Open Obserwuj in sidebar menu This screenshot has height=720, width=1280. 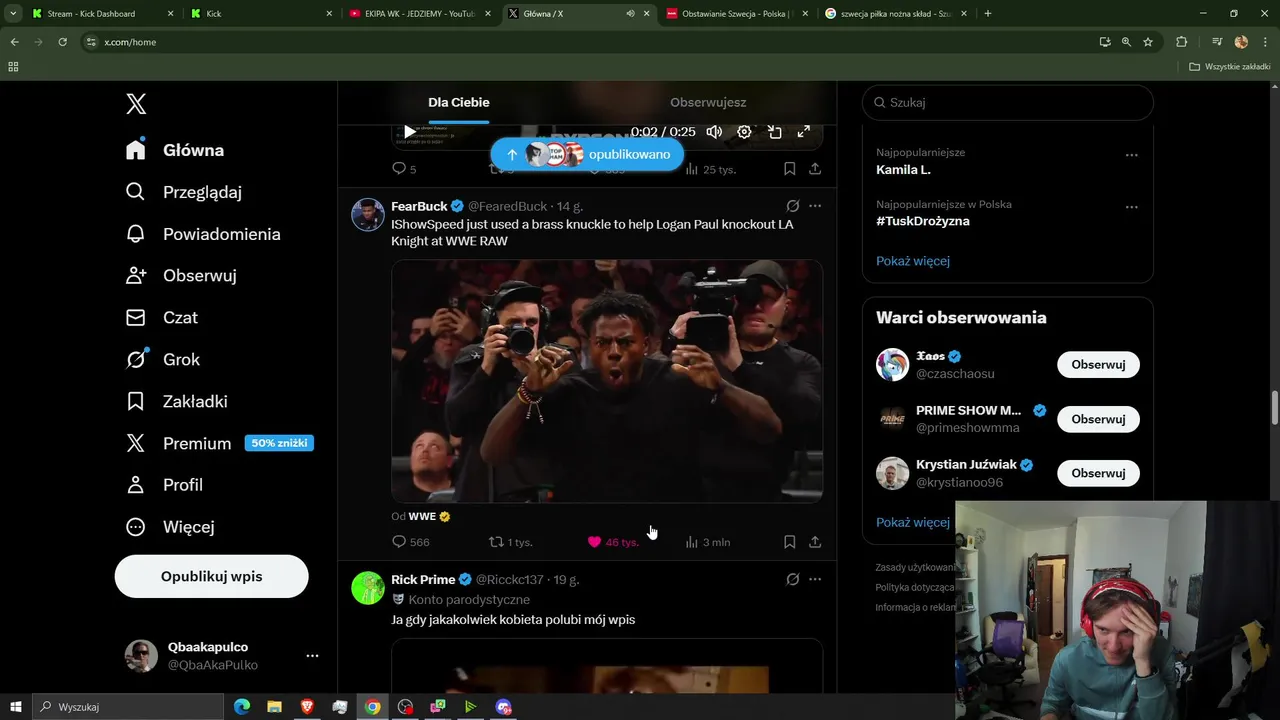[181, 275]
